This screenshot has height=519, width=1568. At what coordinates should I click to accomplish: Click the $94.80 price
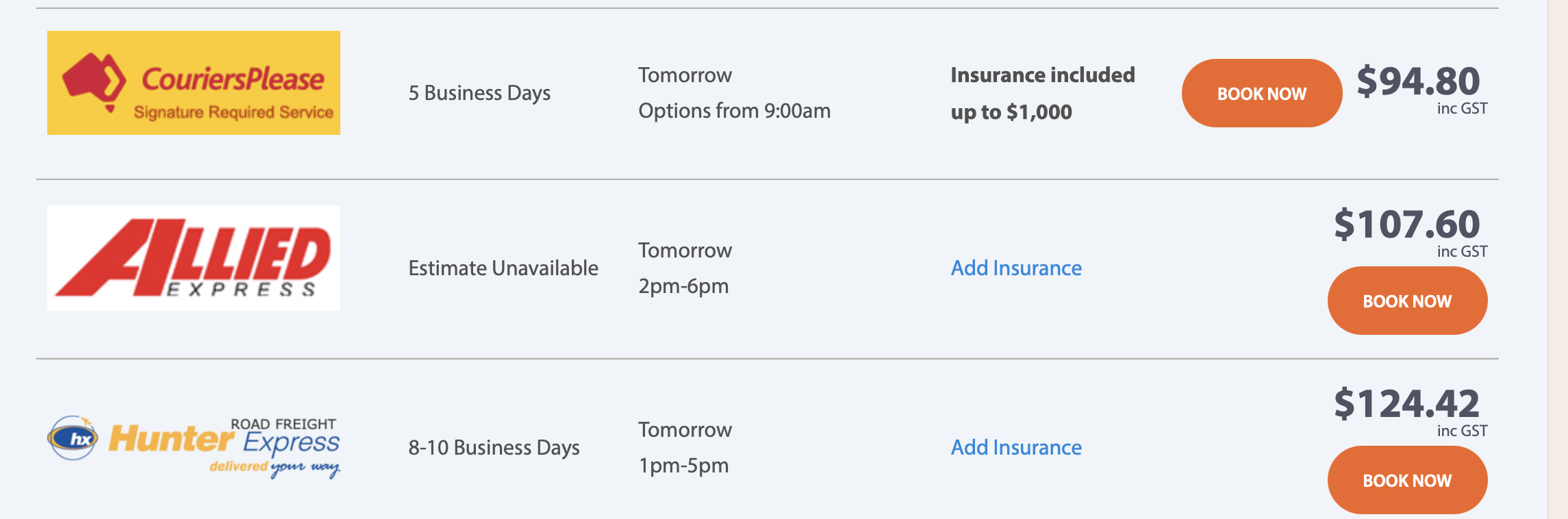[x=1418, y=81]
